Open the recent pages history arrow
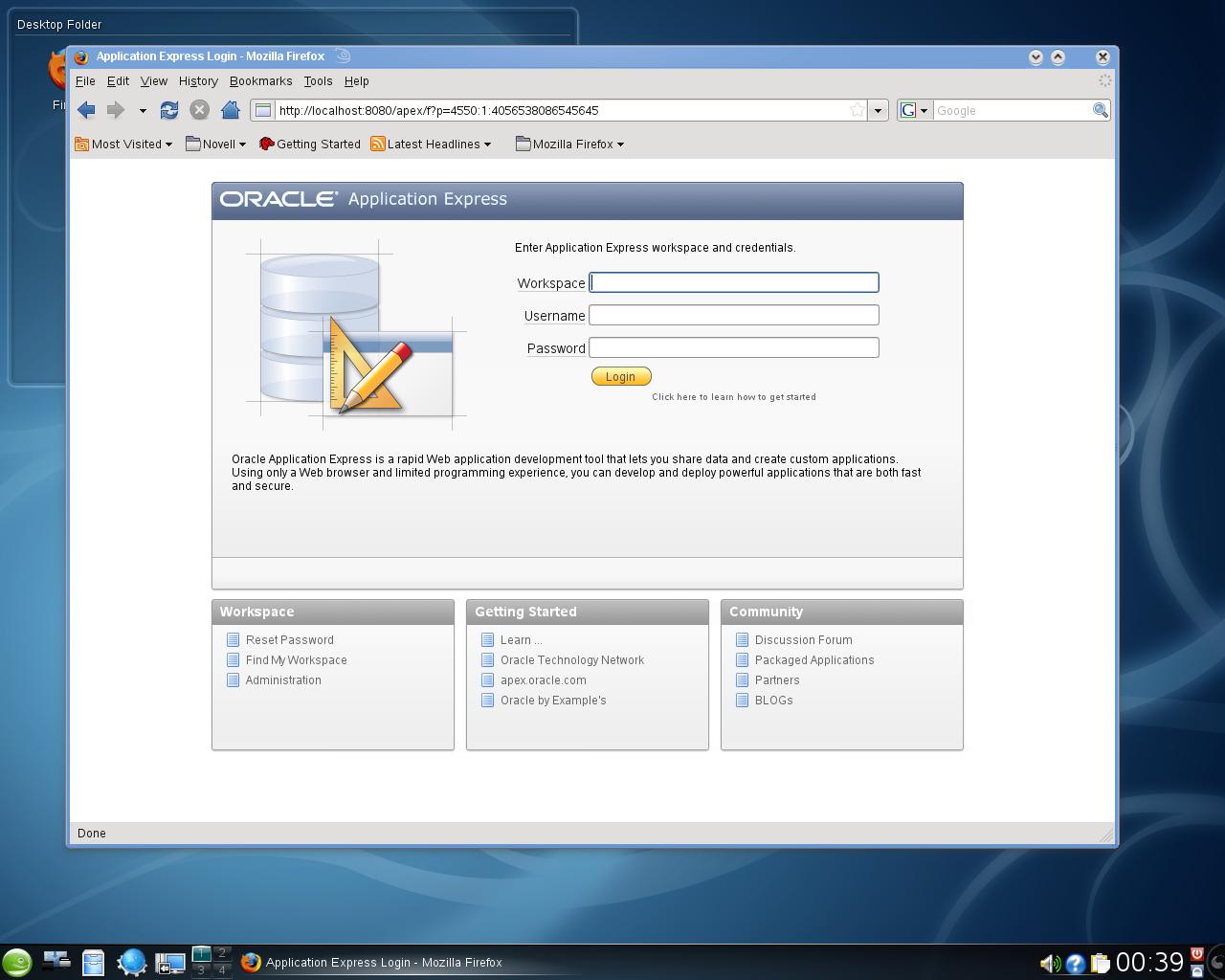 click(x=143, y=111)
